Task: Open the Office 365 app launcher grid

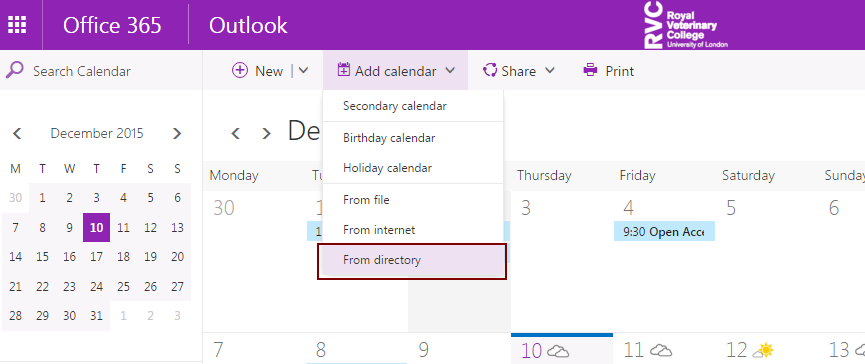Action: [17, 25]
